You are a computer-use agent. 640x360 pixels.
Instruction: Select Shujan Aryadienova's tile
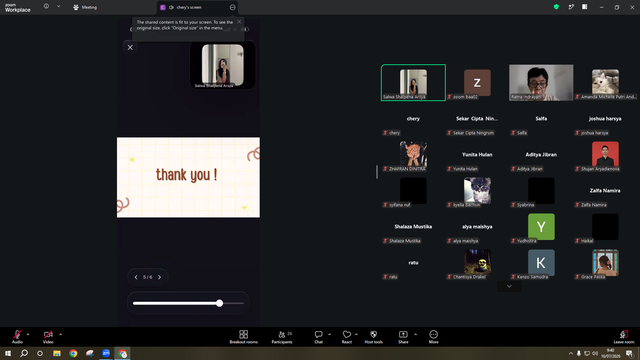click(605, 154)
